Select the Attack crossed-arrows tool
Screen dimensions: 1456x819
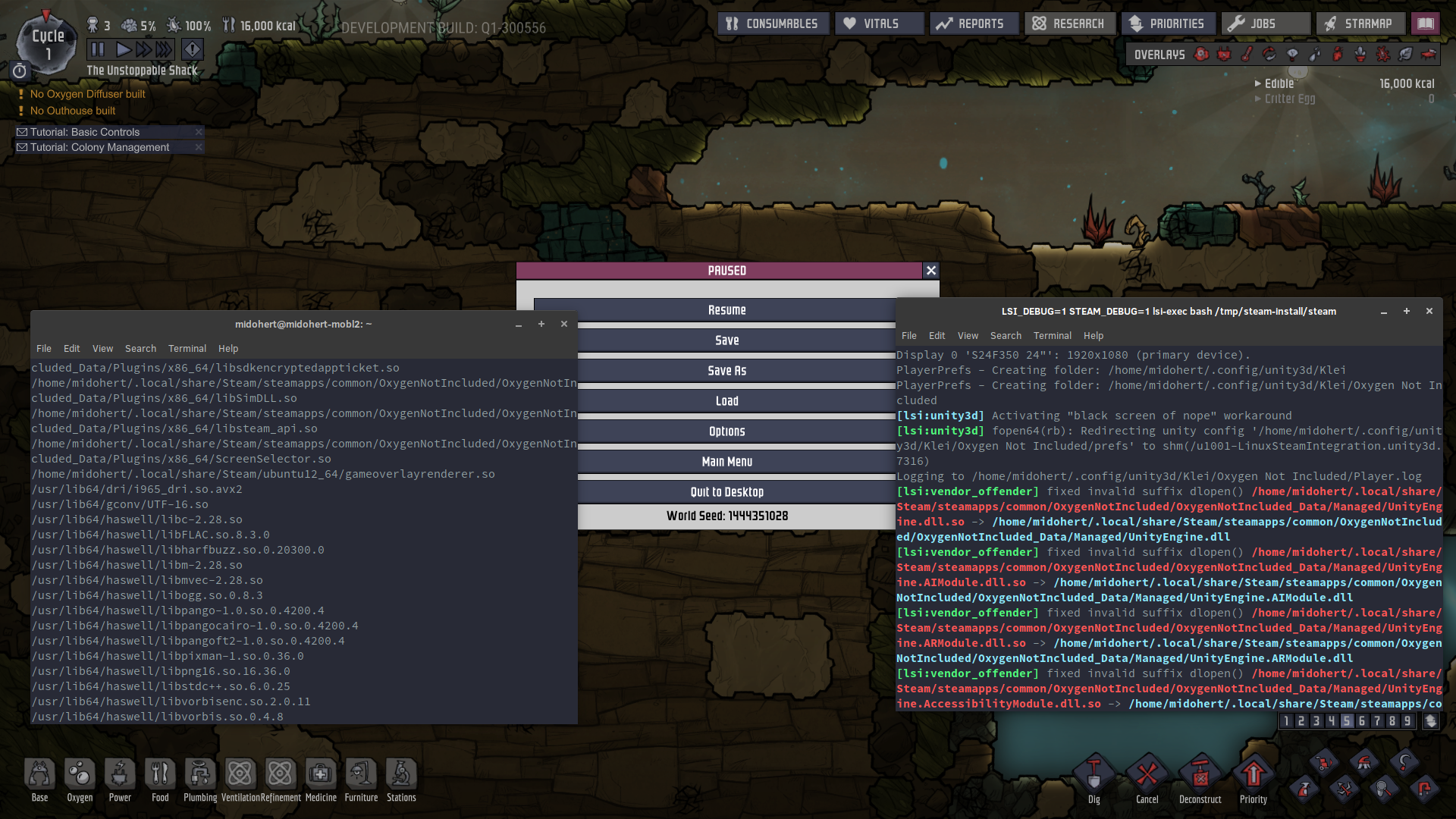click(x=1345, y=789)
